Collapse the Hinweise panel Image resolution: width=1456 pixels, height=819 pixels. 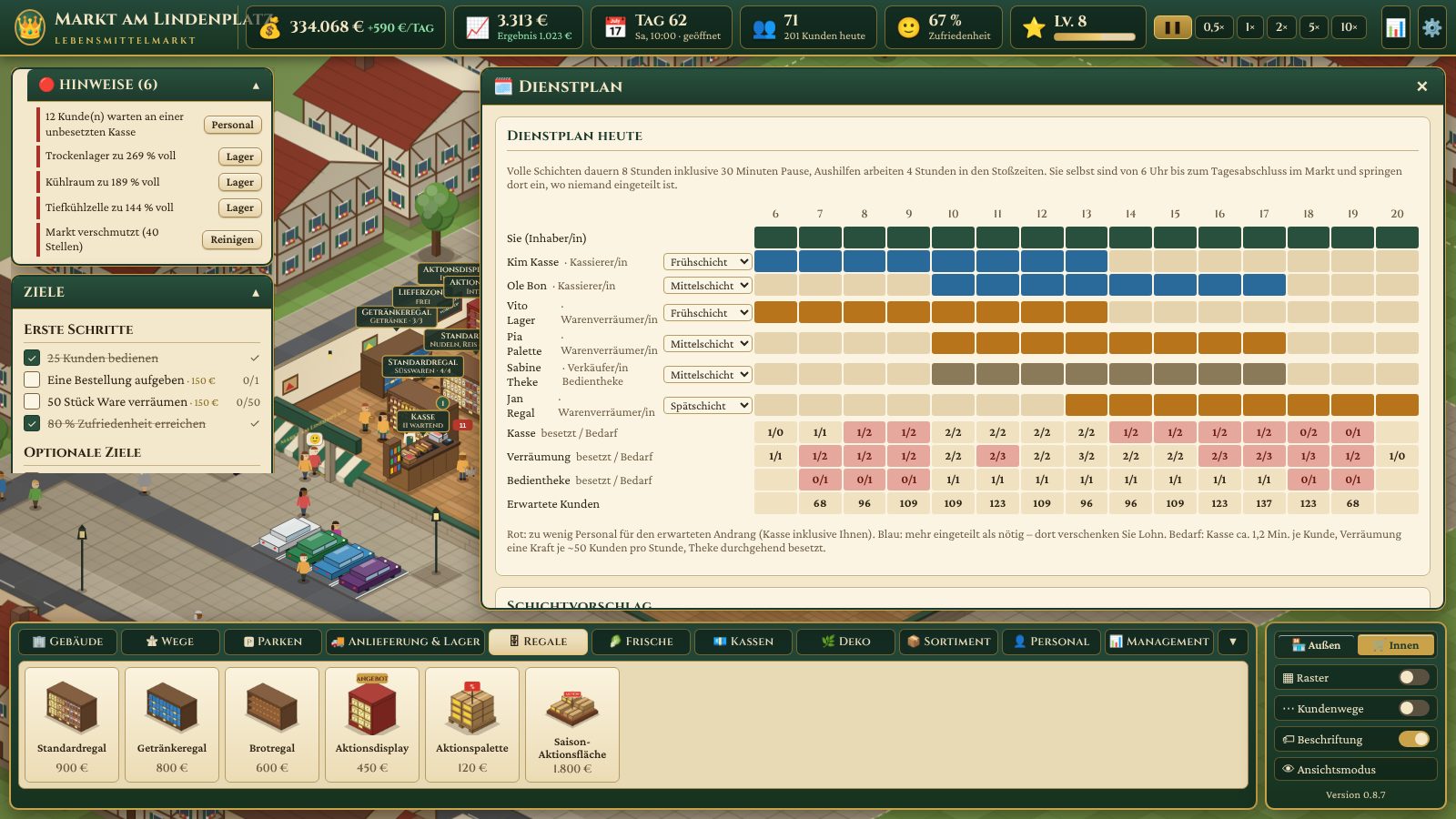[256, 86]
